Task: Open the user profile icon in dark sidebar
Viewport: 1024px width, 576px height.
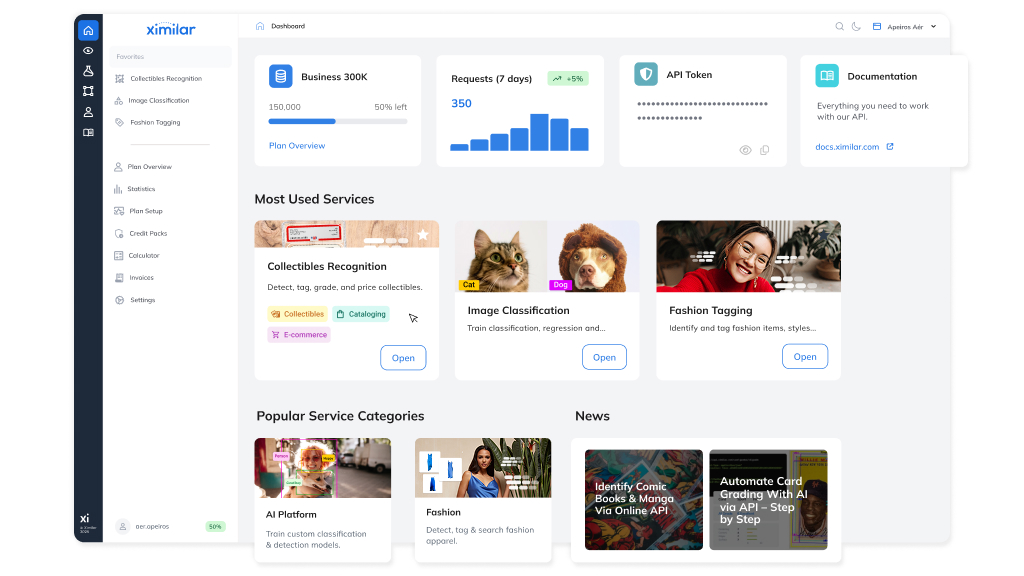Action: pyautogui.click(x=88, y=112)
